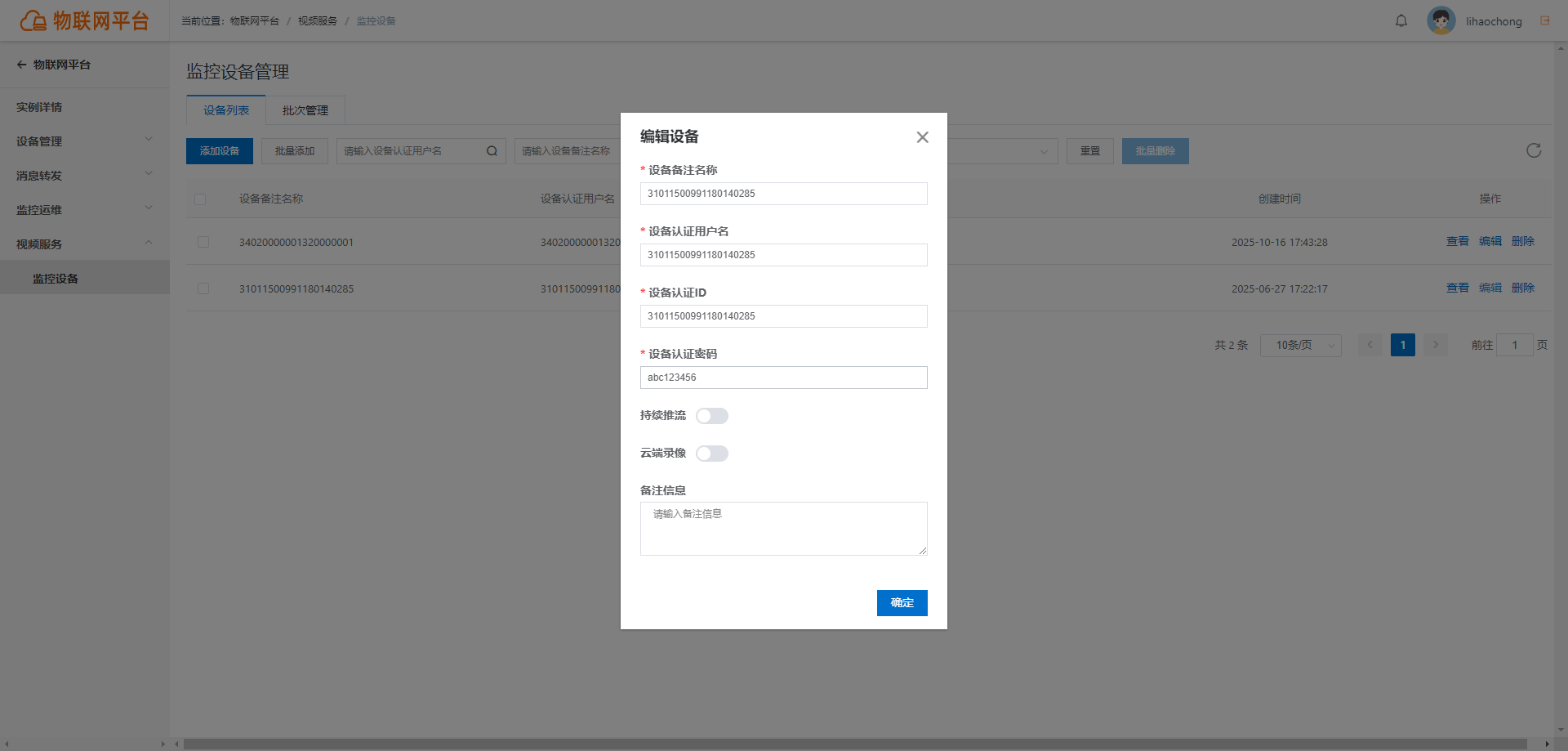Close the 编辑设备 dialog with X

[x=922, y=137]
